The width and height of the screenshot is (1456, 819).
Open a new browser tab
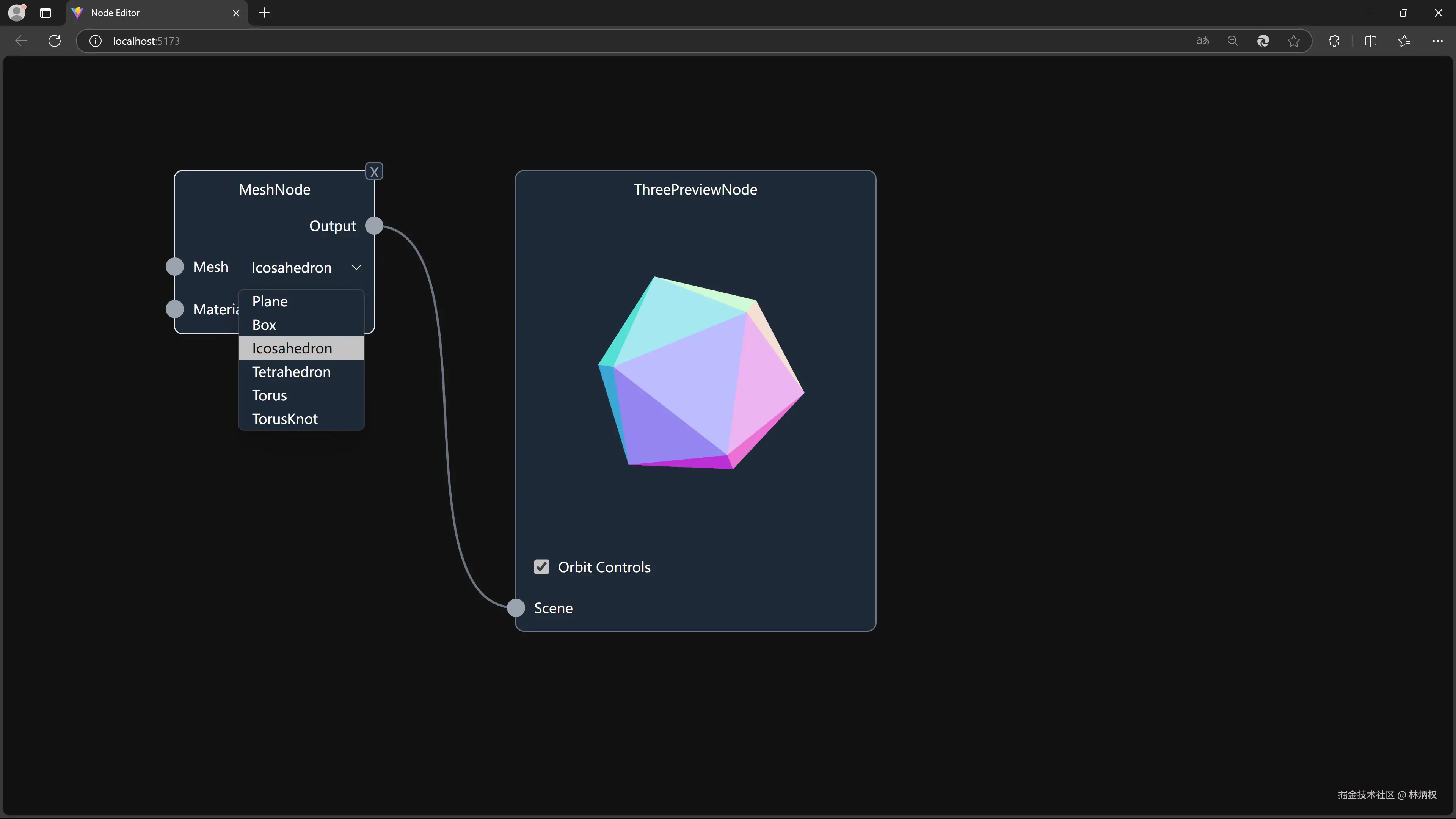point(264,13)
